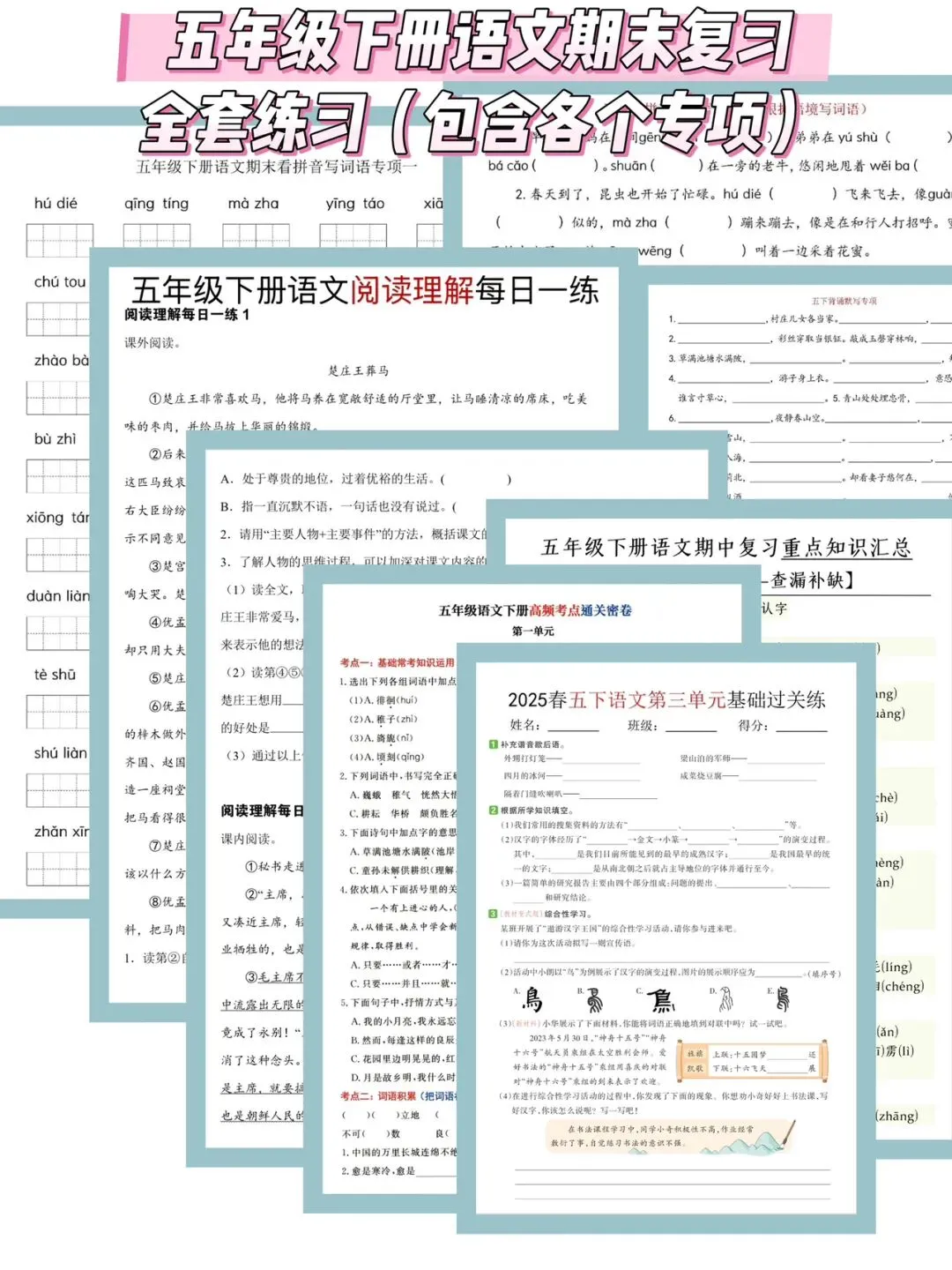Click the bold line 阅读理解每日一练 1

tap(187, 315)
